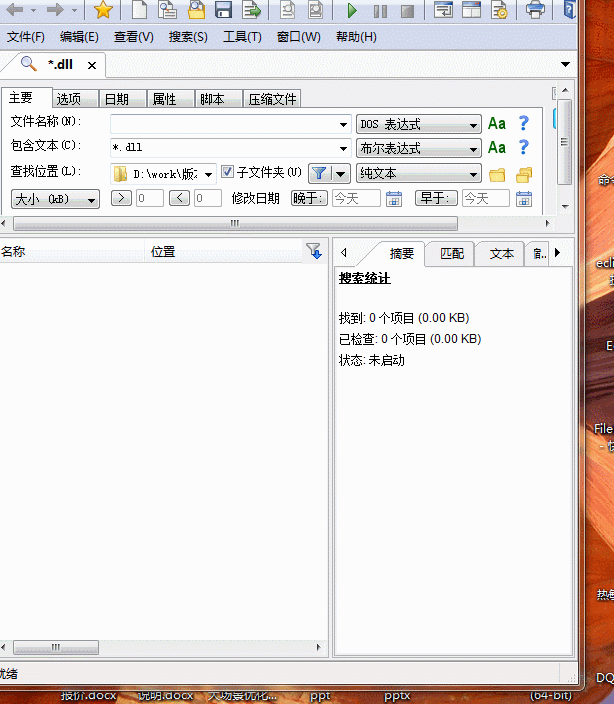
Task: Open the 帮助(H) menu
Action: 356,37
